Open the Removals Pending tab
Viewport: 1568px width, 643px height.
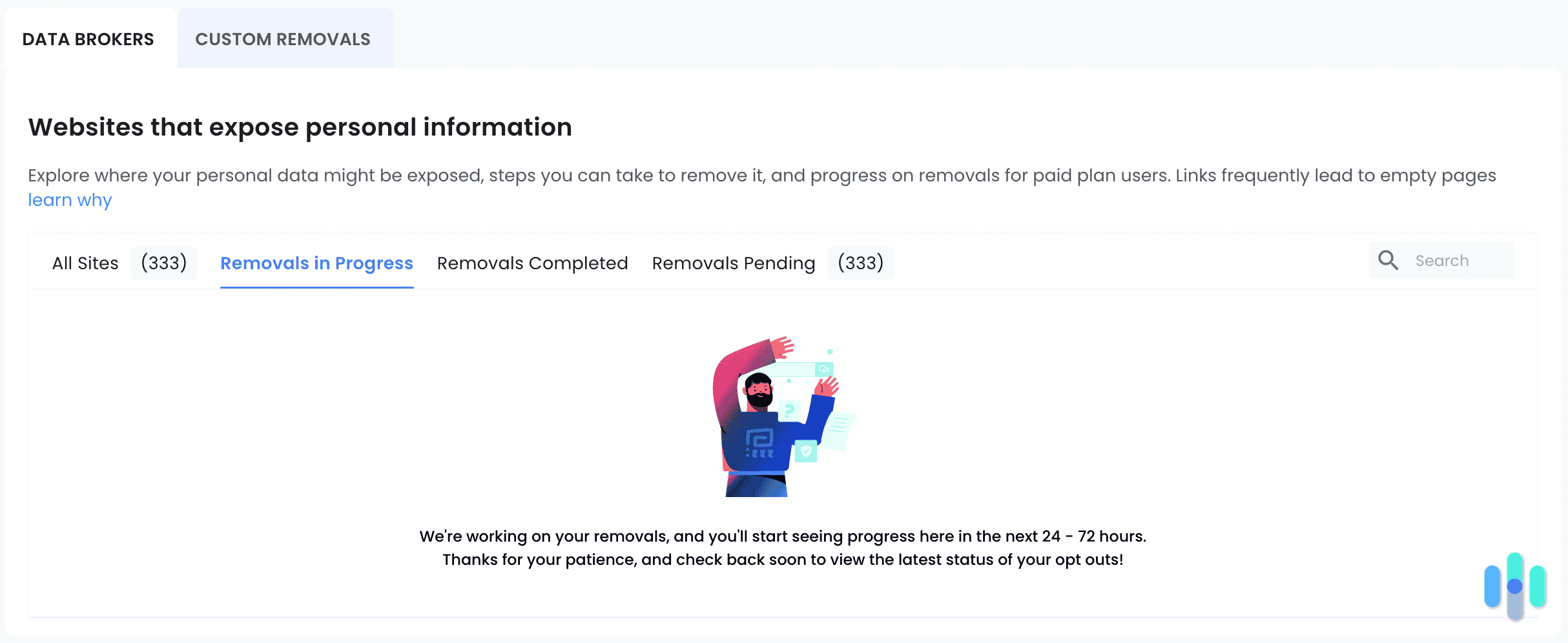click(734, 263)
